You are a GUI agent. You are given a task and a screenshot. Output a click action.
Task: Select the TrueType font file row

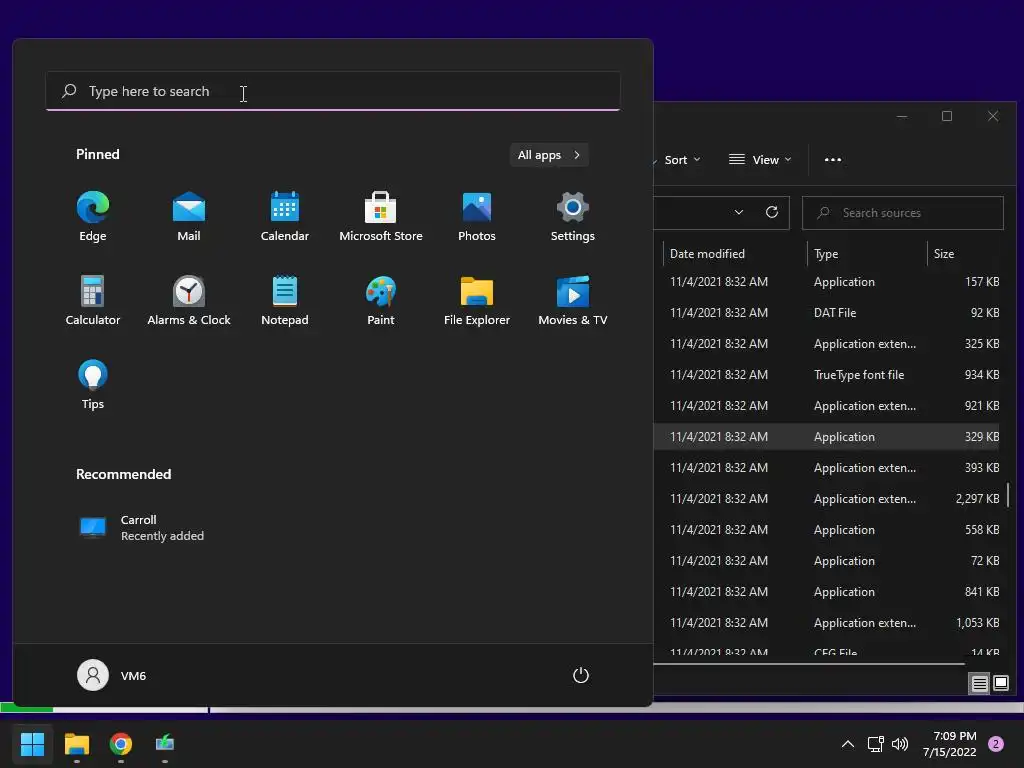[x=829, y=374]
